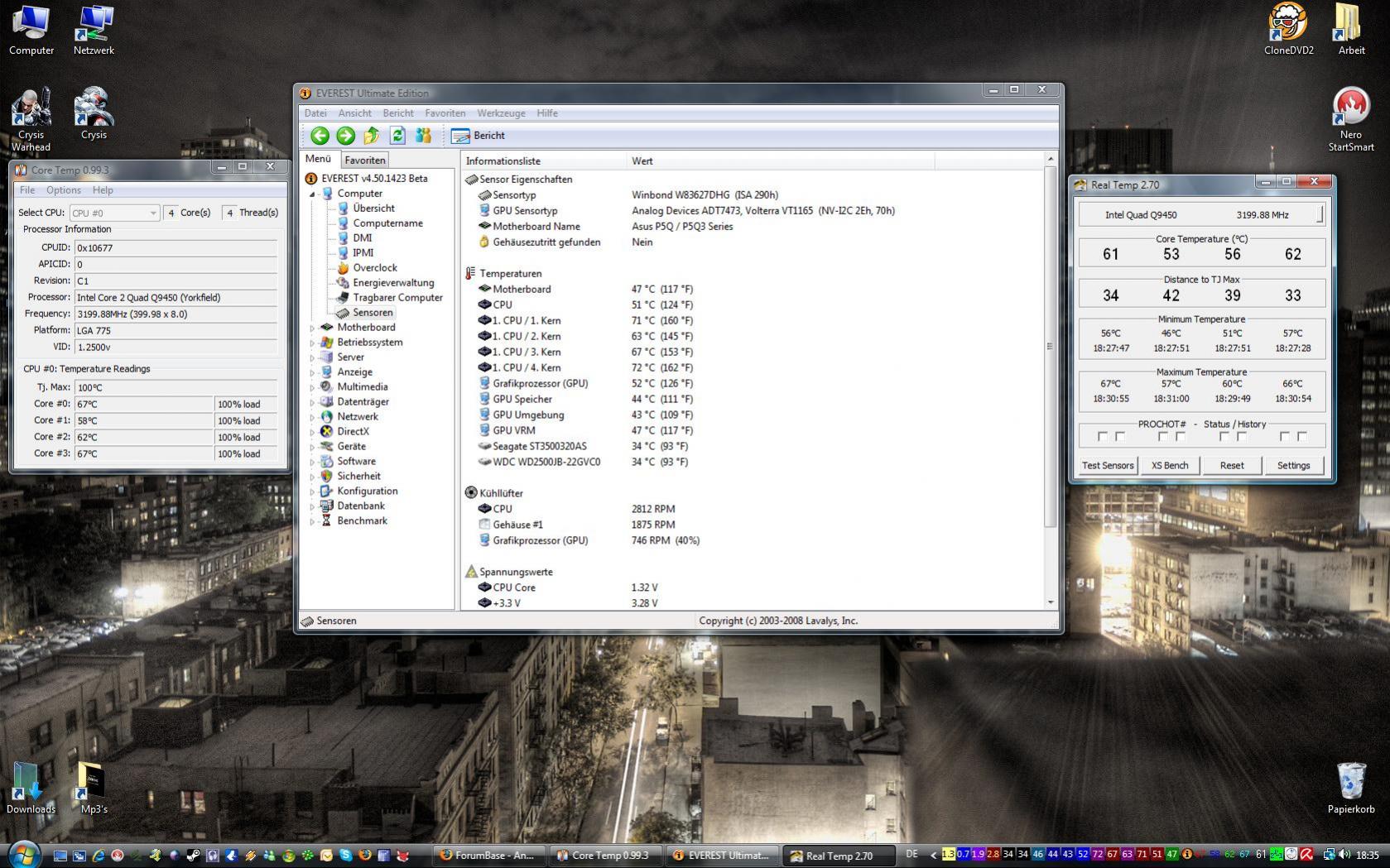Expand the Anzeige tree node
Image resolution: width=1390 pixels, height=868 pixels.
[313, 372]
